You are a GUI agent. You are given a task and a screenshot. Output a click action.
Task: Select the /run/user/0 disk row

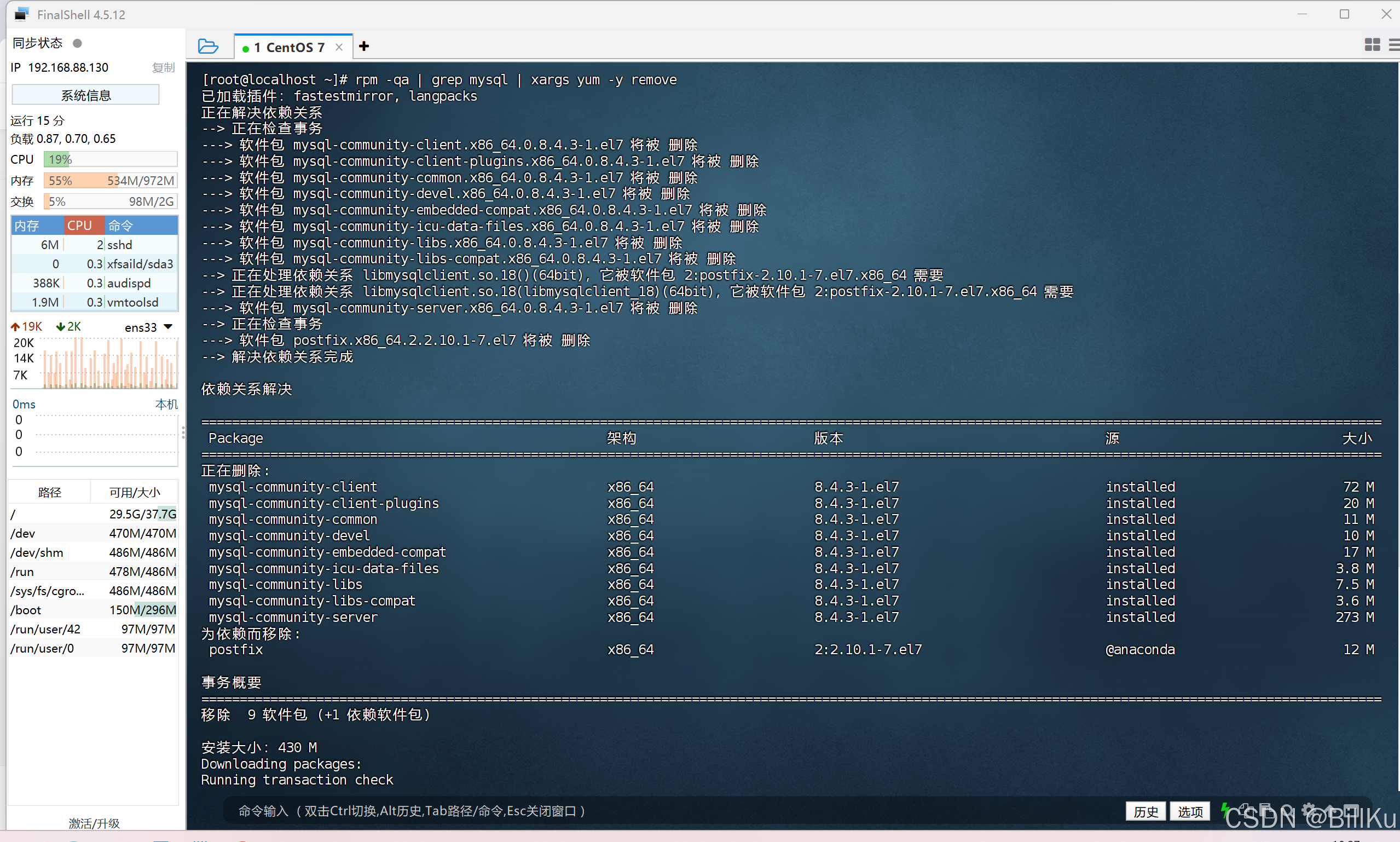point(94,649)
